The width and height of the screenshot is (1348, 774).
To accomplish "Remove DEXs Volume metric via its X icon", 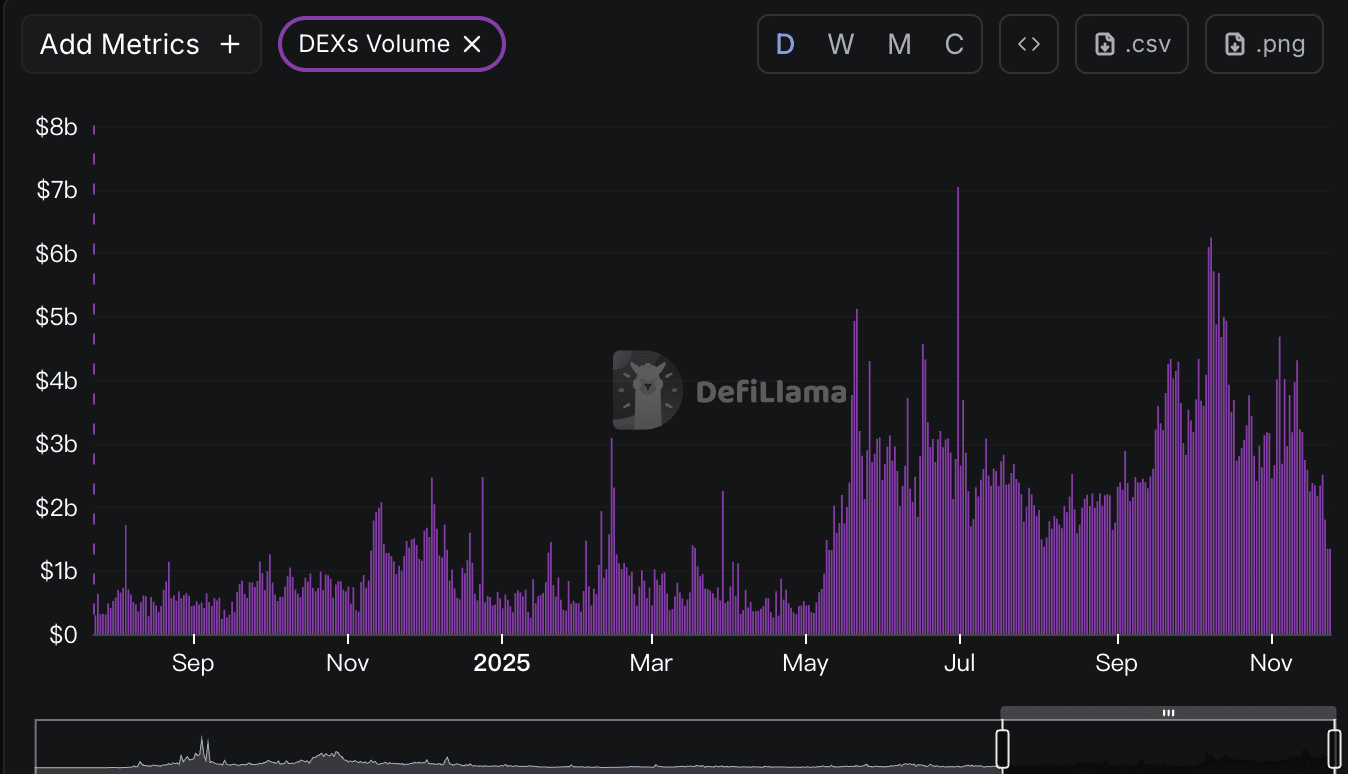I will (472, 44).
